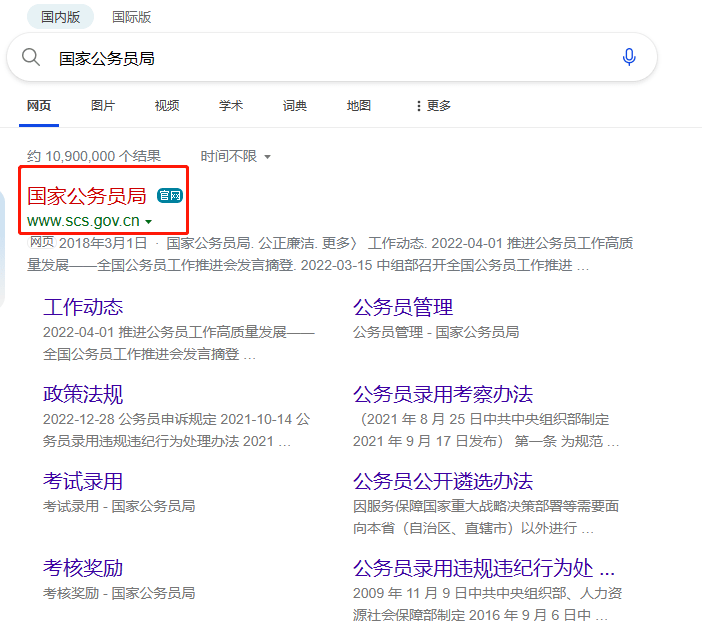This screenshot has width=702, height=627.
Task: Start voice search with microphone icon
Action: coord(629,57)
